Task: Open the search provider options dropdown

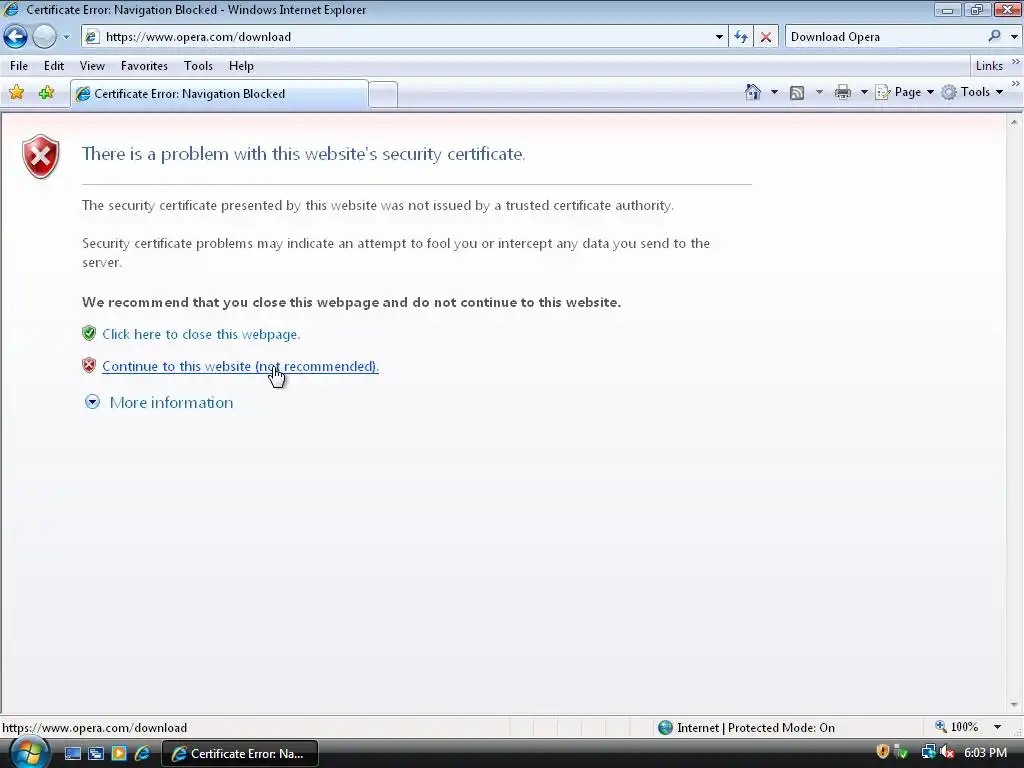Action: click(1014, 37)
